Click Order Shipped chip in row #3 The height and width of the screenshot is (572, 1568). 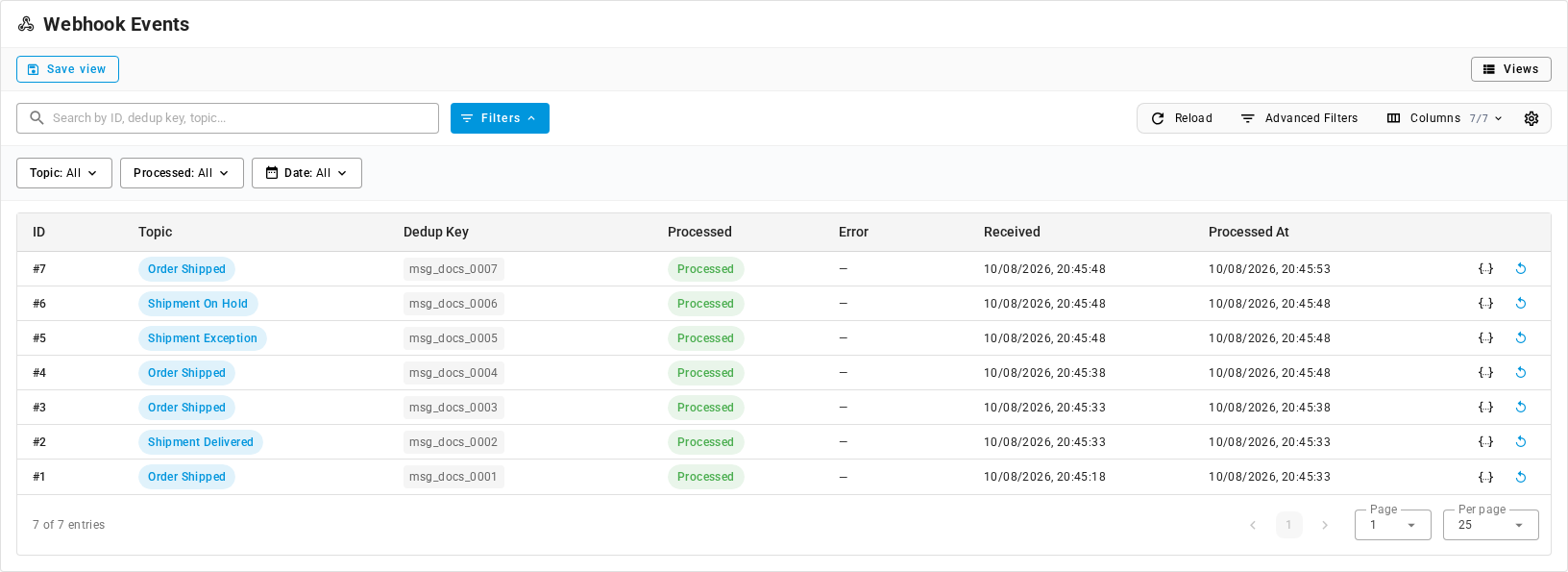coord(186,408)
